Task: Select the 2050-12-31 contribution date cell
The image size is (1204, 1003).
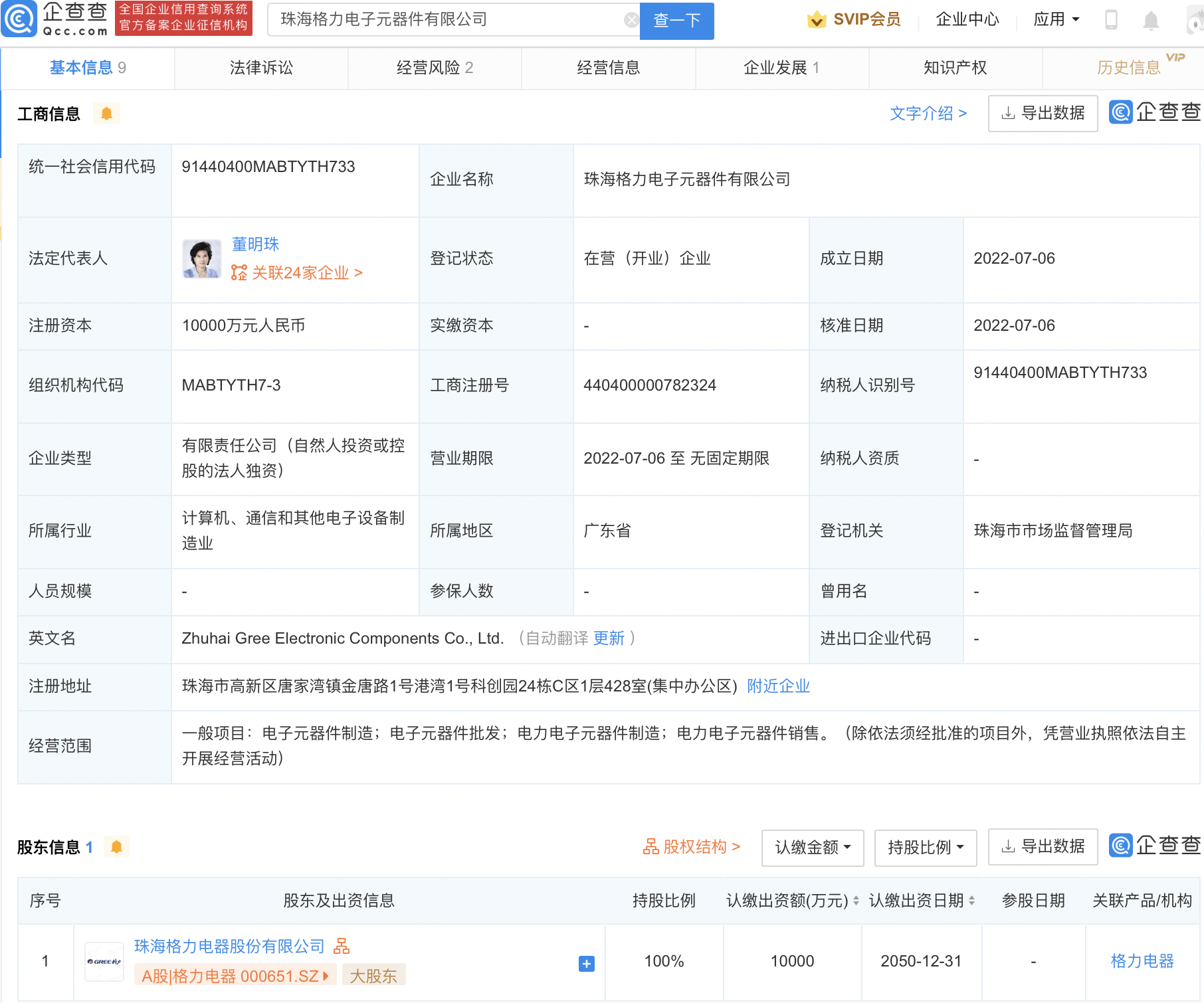Action: point(921,961)
